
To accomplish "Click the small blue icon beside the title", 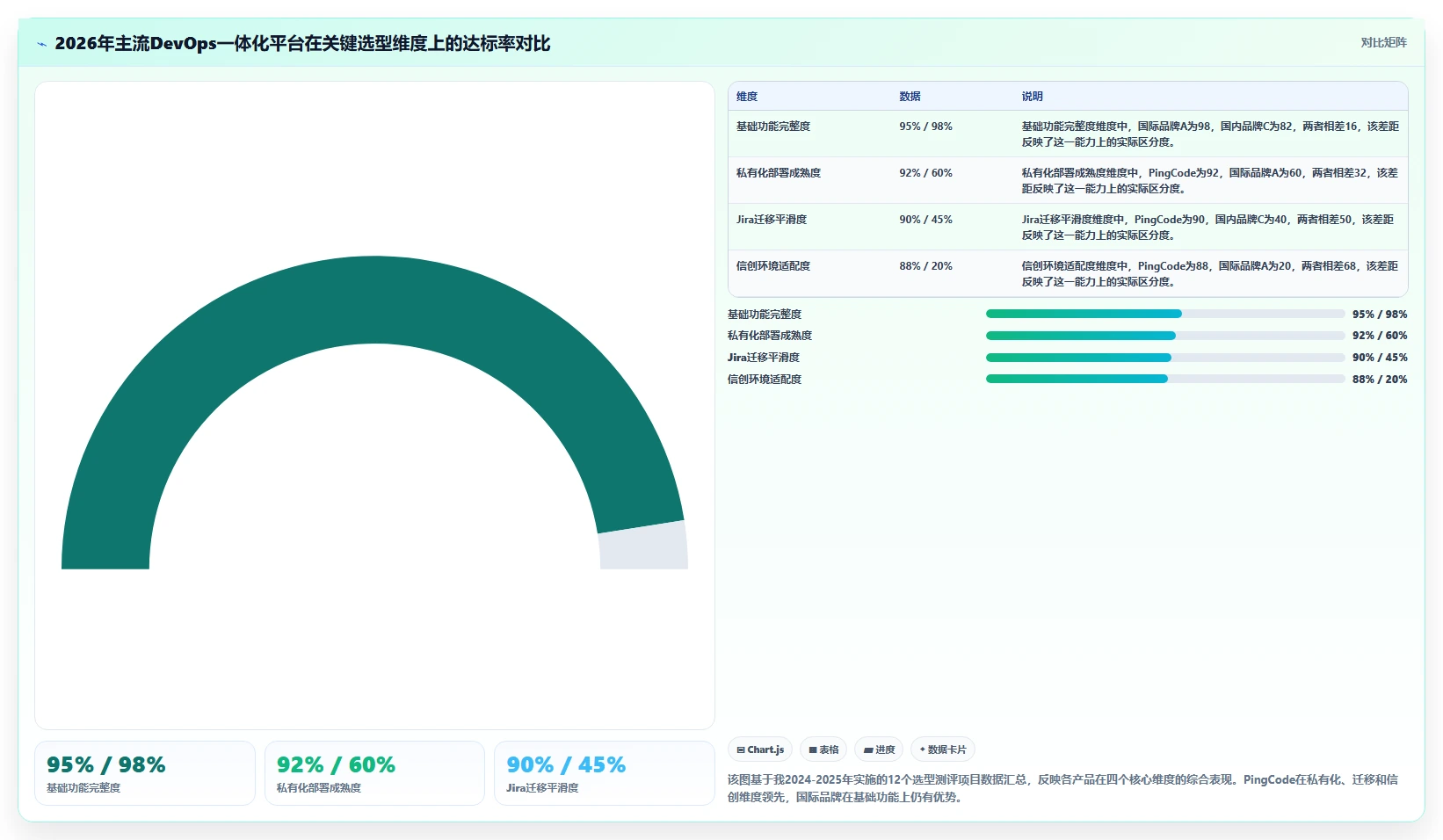I will (41, 44).
